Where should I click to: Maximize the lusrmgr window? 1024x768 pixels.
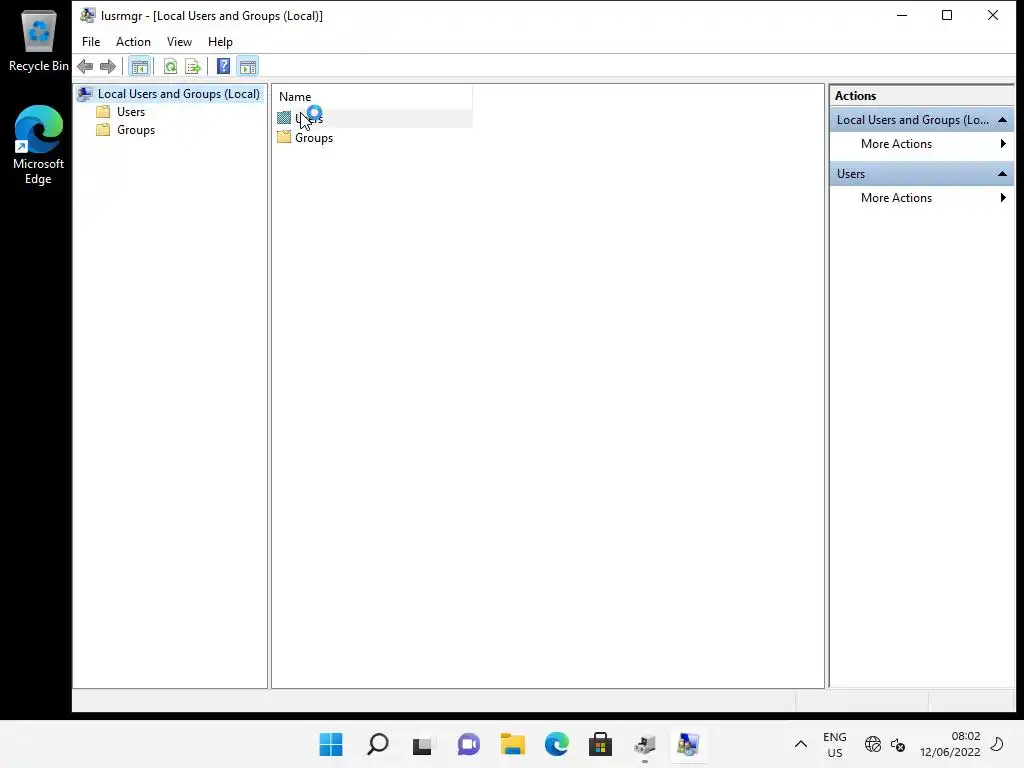[x=947, y=15]
